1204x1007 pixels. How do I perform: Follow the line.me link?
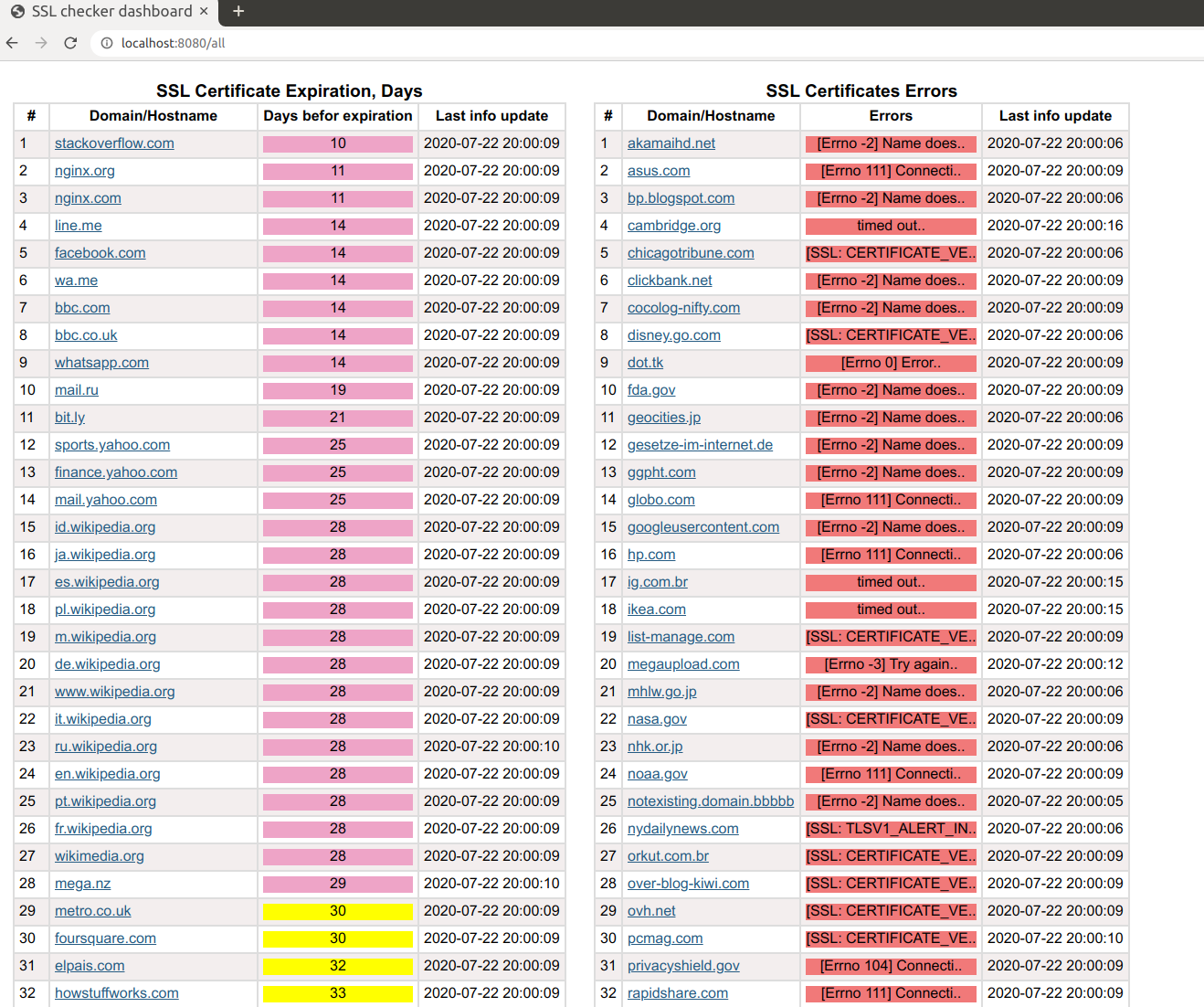tap(79, 226)
